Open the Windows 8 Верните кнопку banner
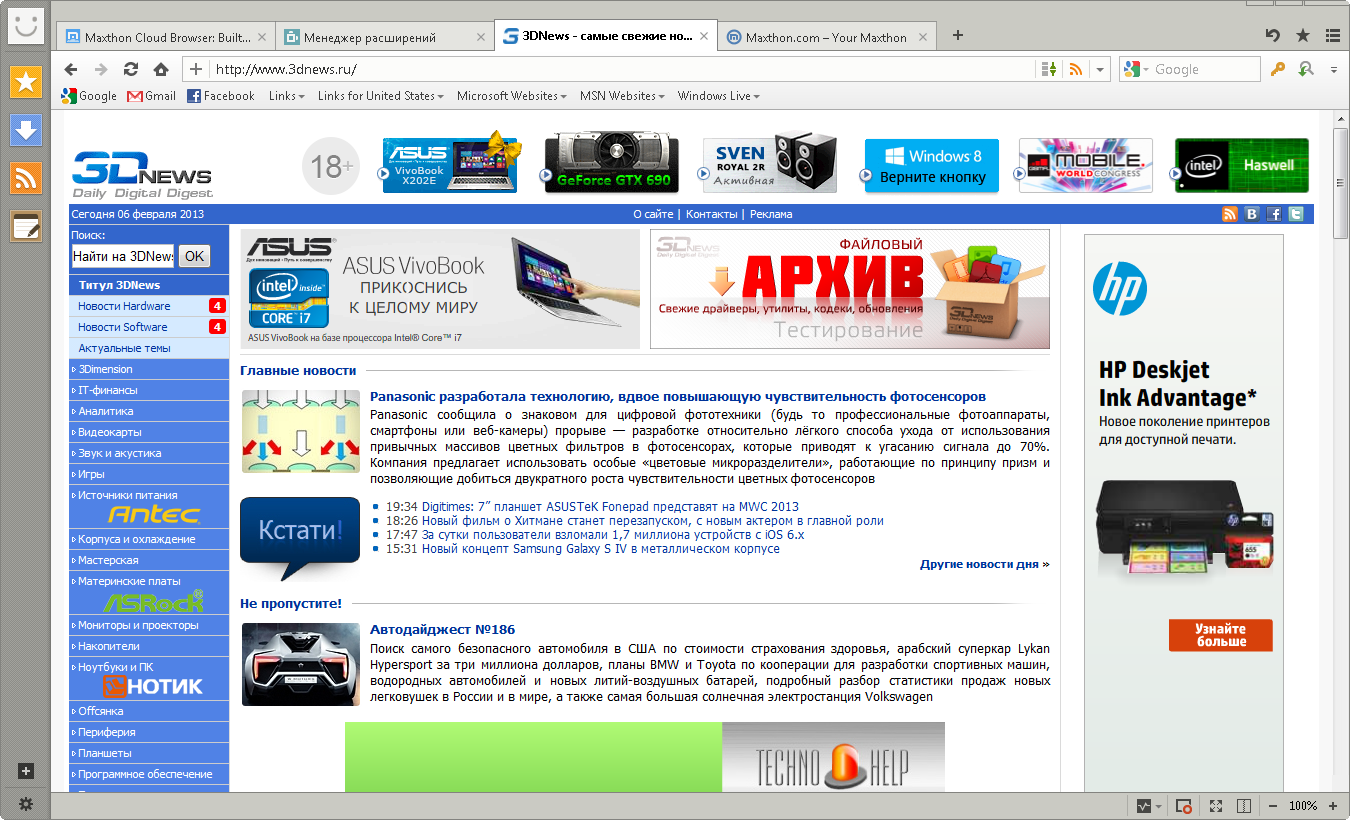 pyautogui.click(x=932, y=165)
